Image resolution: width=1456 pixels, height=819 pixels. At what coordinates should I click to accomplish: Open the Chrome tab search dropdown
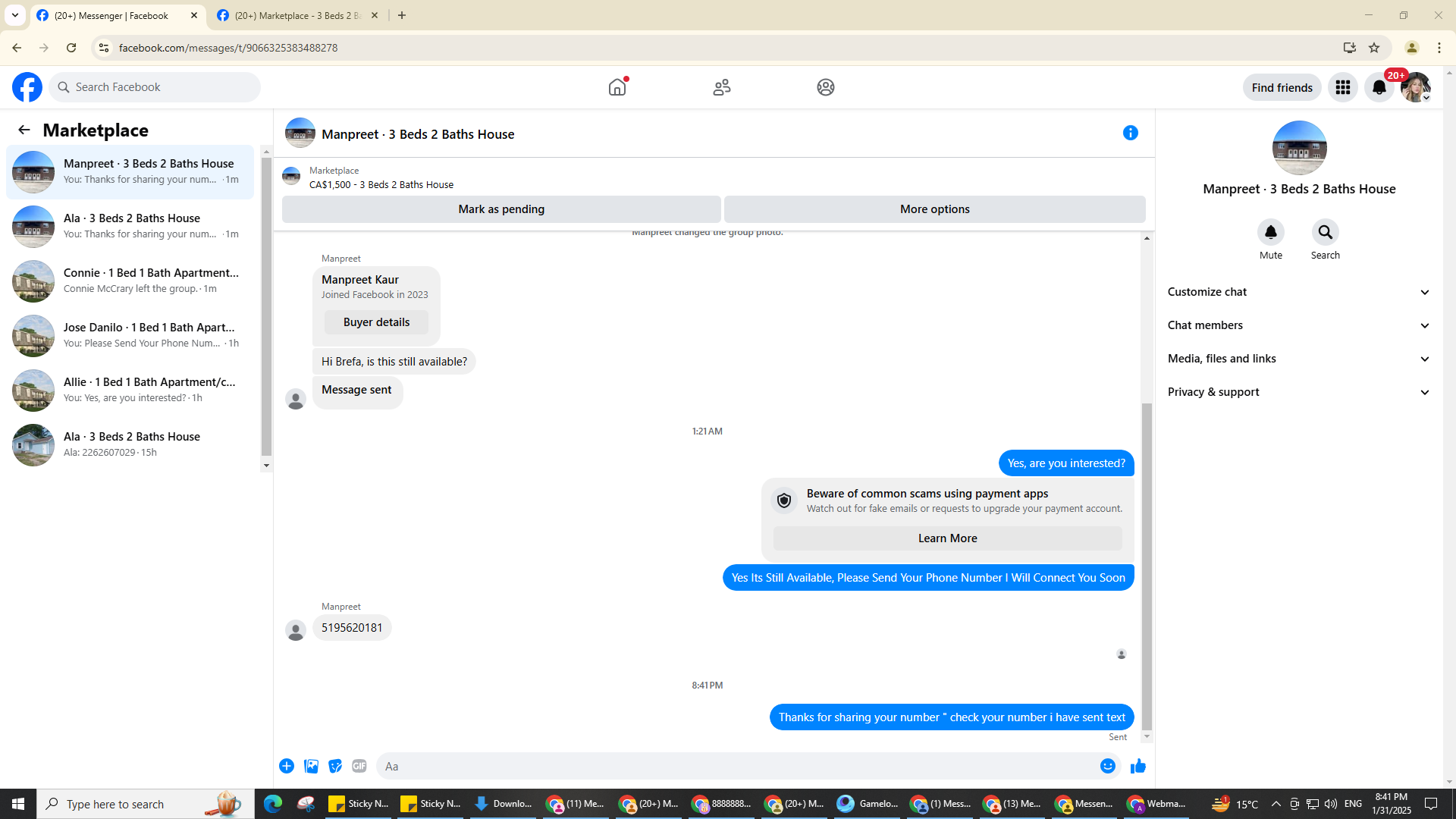[x=15, y=15]
